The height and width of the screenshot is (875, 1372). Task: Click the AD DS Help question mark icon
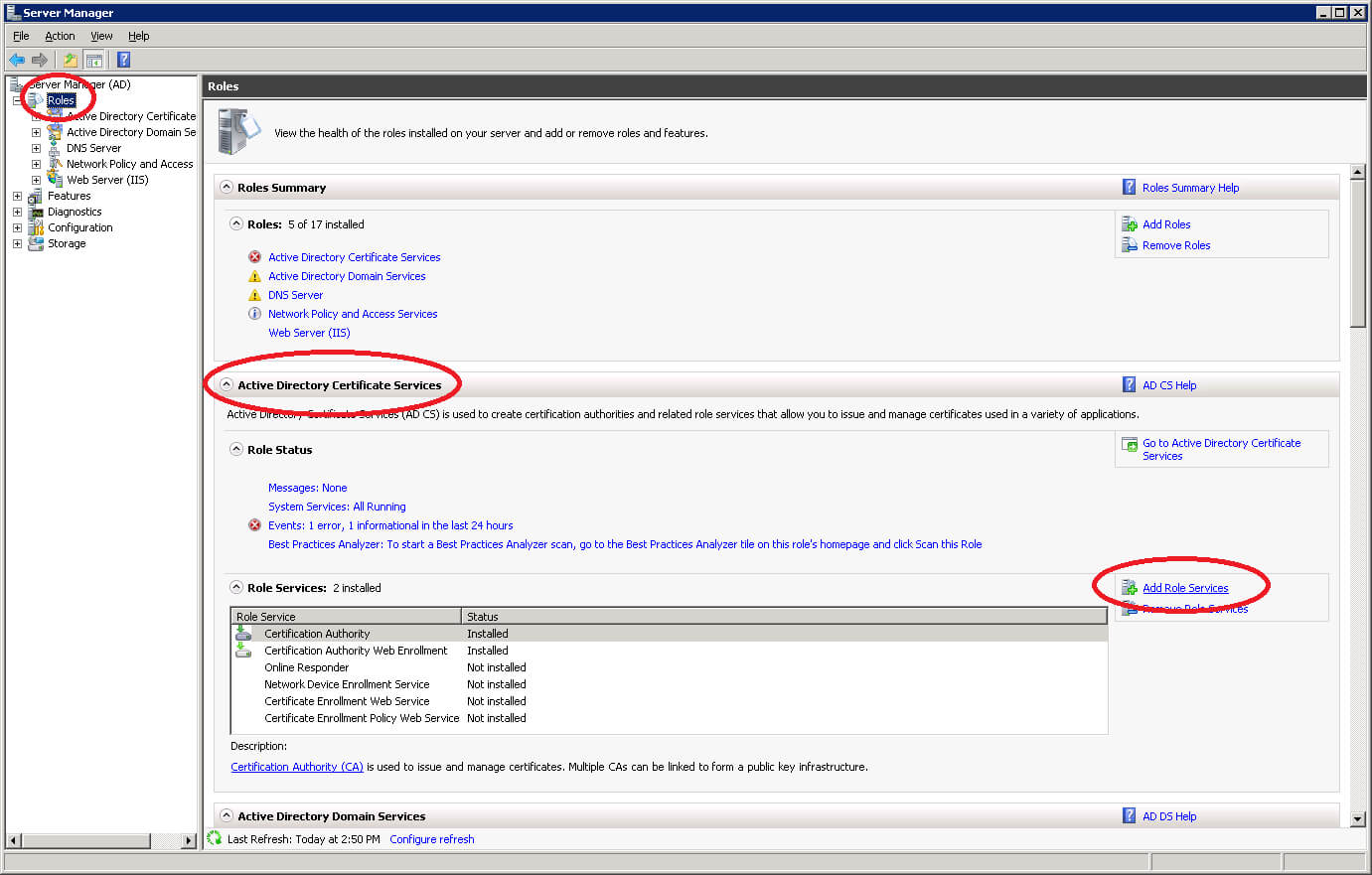click(x=1129, y=815)
